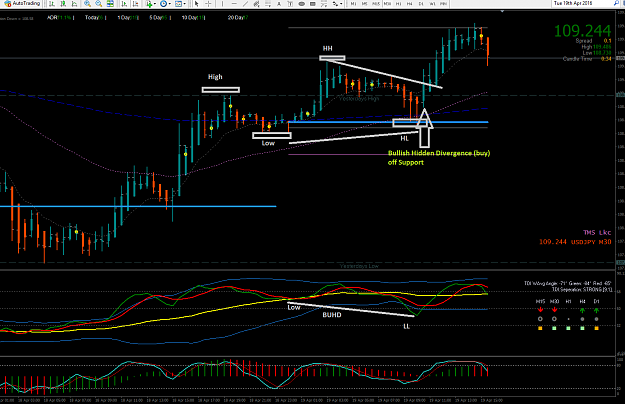Toggle chart shift from right border
This screenshot has height=404, width=625.
click(x=136, y=4)
